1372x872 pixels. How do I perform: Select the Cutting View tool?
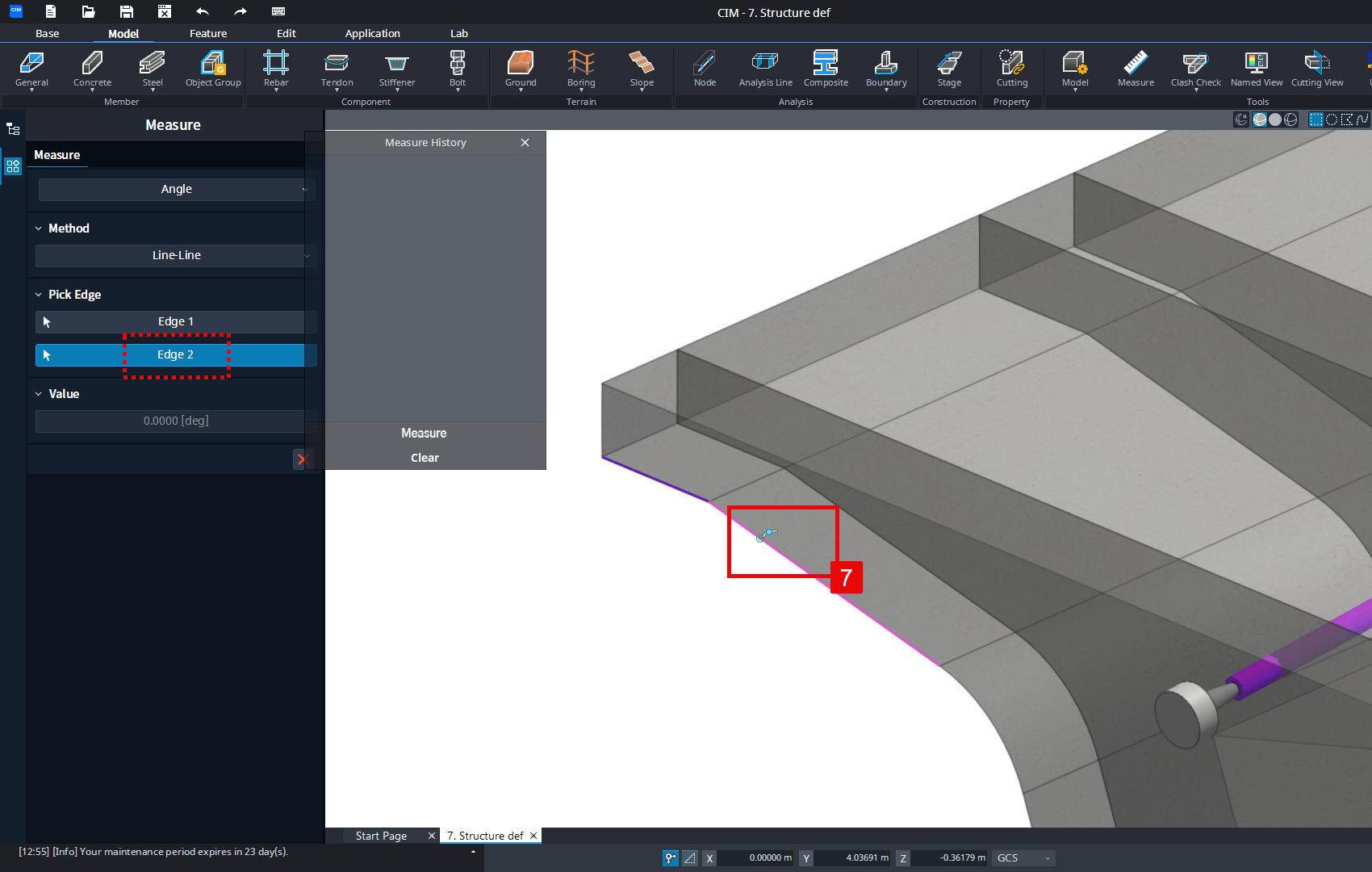coord(1316,69)
